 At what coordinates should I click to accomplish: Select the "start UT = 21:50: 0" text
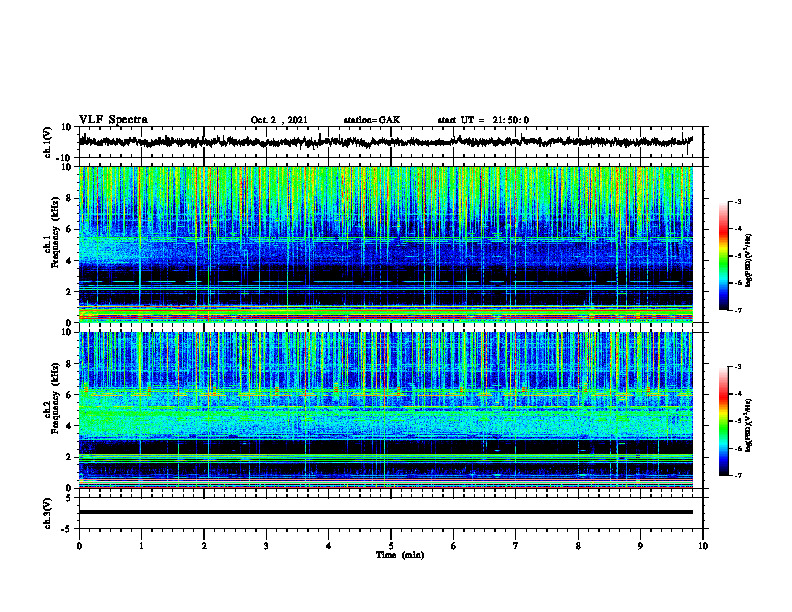483,120
